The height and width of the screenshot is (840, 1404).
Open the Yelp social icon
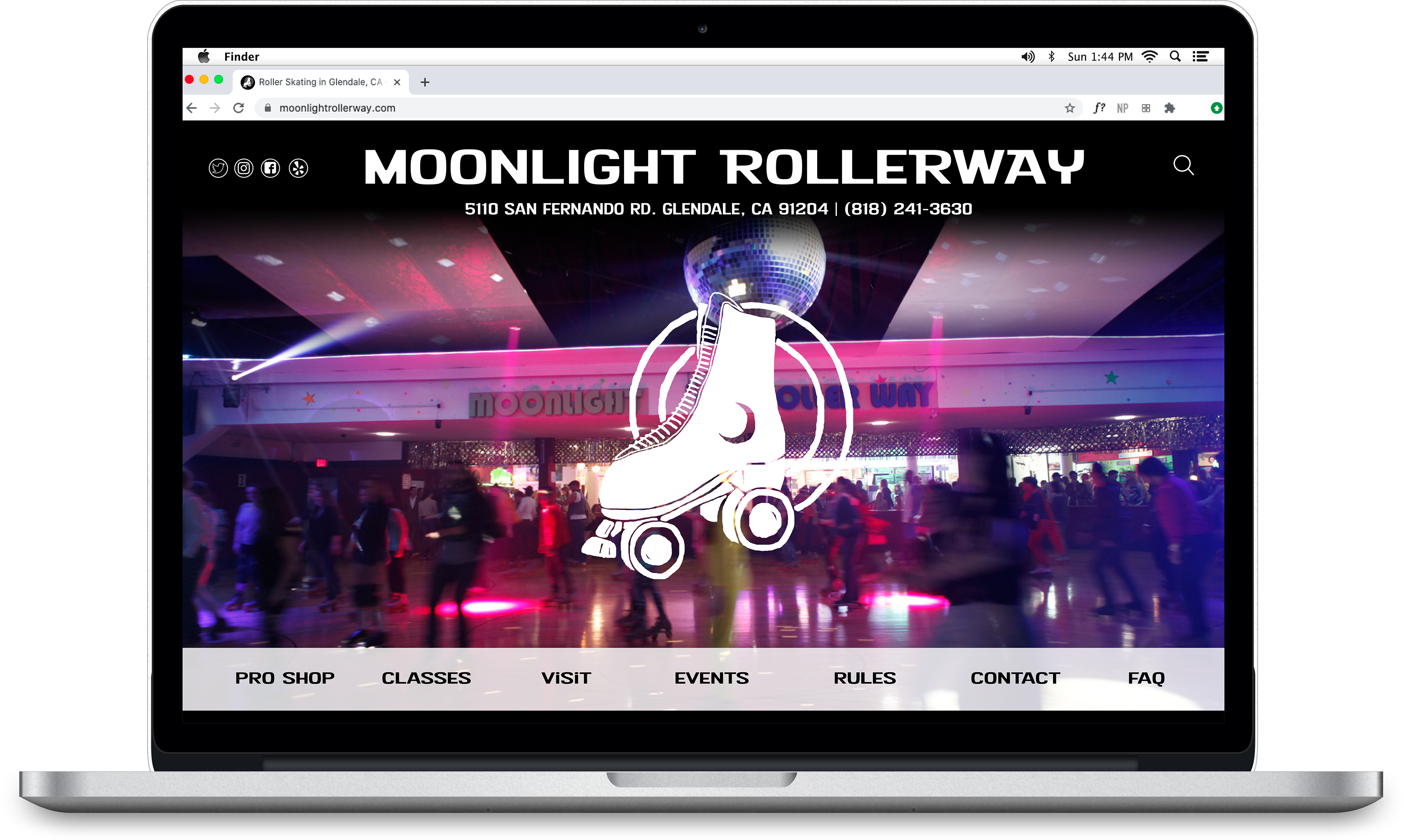point(298,168)
